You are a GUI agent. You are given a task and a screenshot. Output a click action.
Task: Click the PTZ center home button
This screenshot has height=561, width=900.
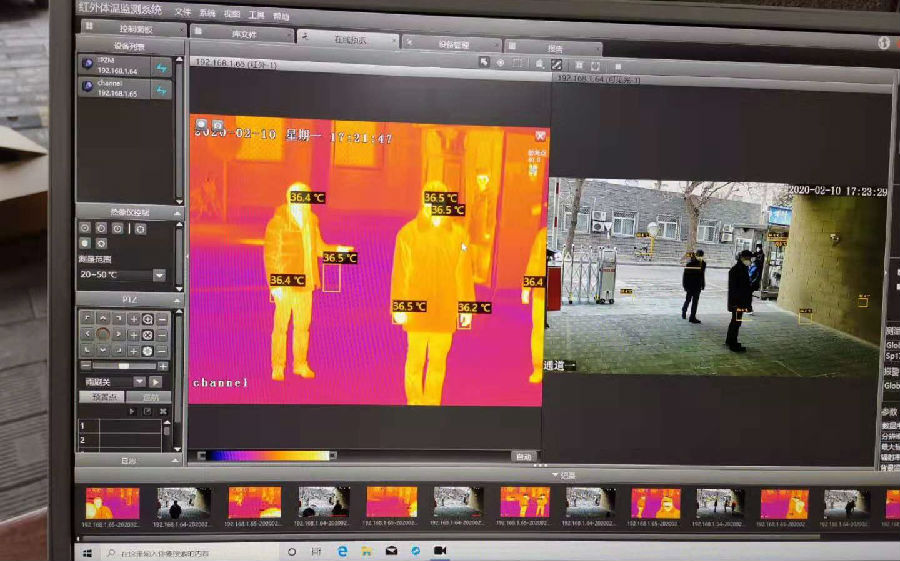click(103, 334)
